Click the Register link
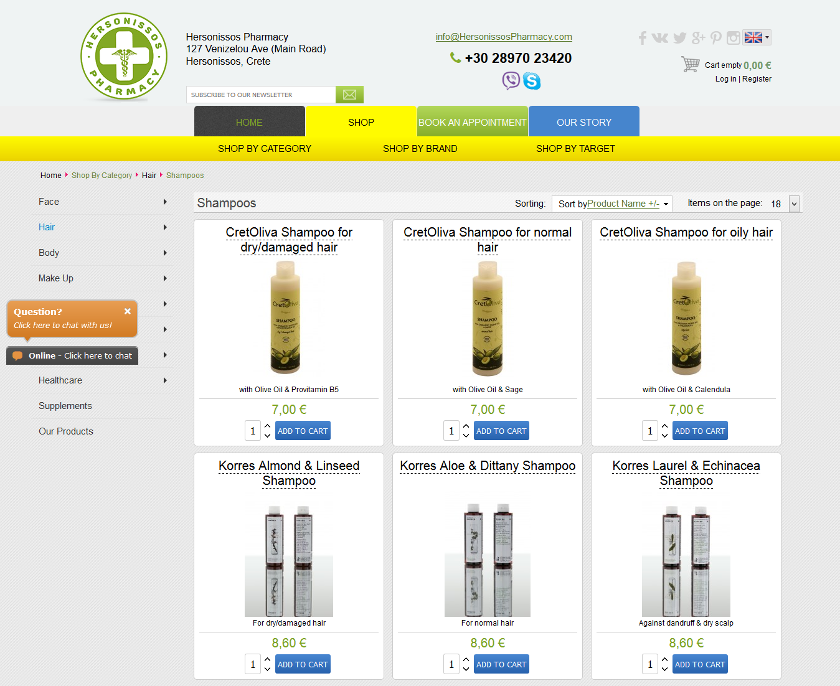Viewport: 840px width, 686px height. coord(756,79)
